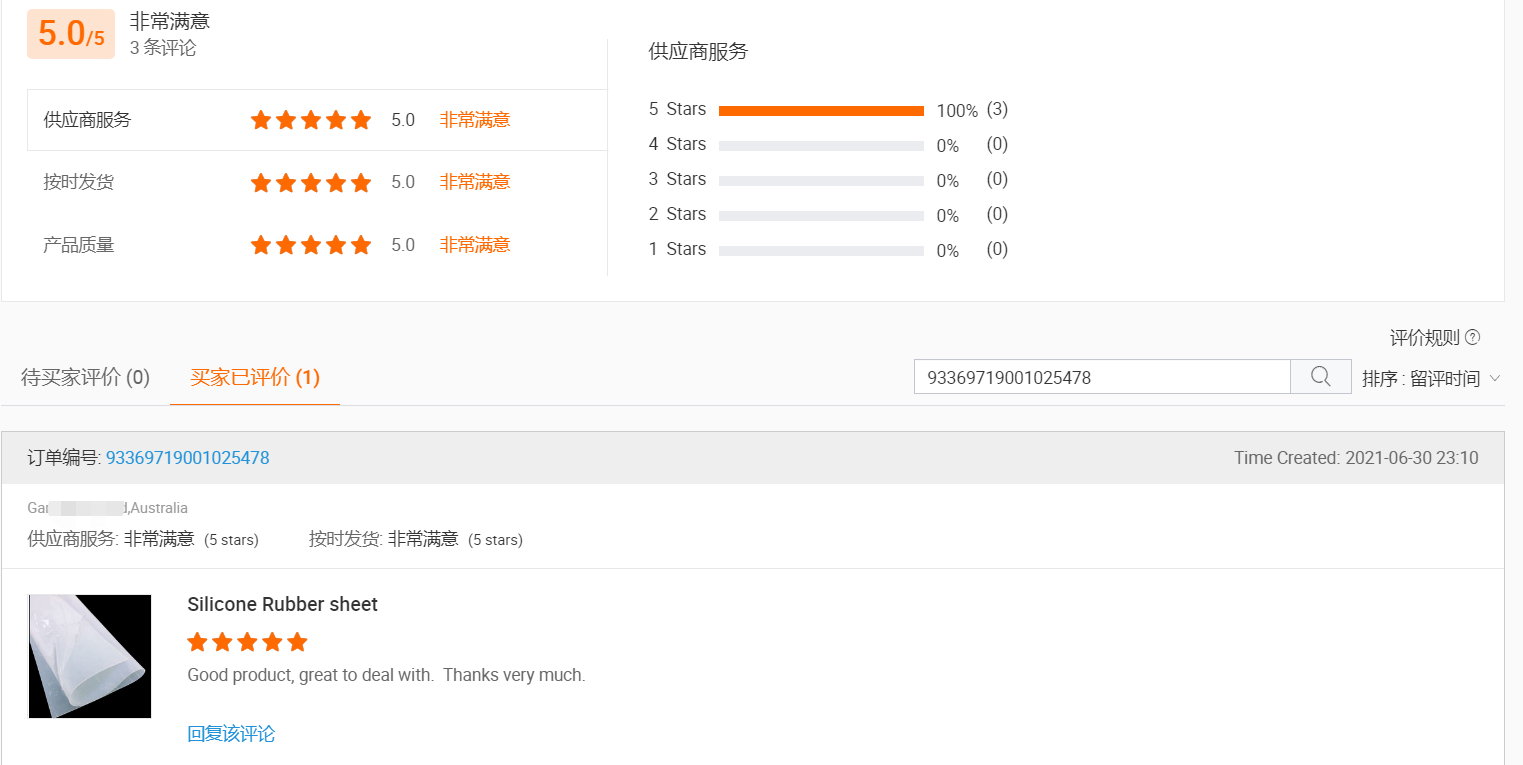Open the Silicone Rubber sheet product thumbnail
The image size is (1523, 765).
point(90,656)
